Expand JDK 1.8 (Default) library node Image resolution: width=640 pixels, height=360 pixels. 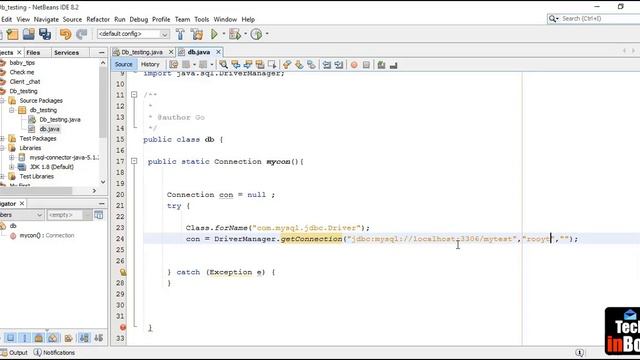pos(12,167)
